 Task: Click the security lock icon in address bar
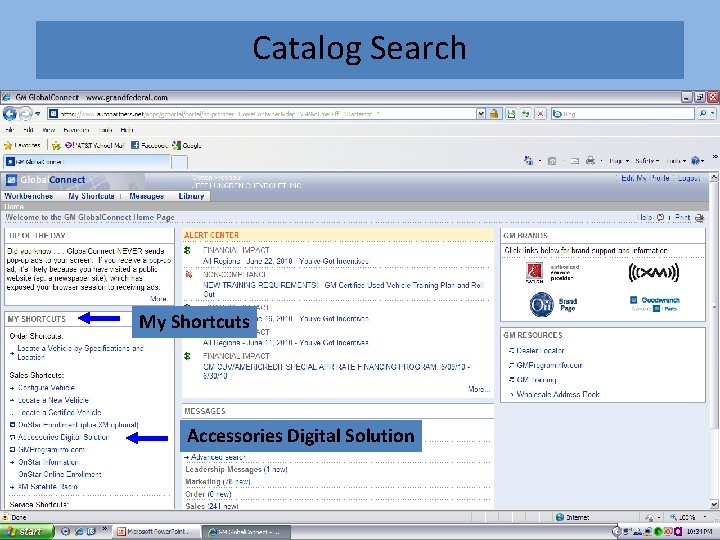(494, 113)
